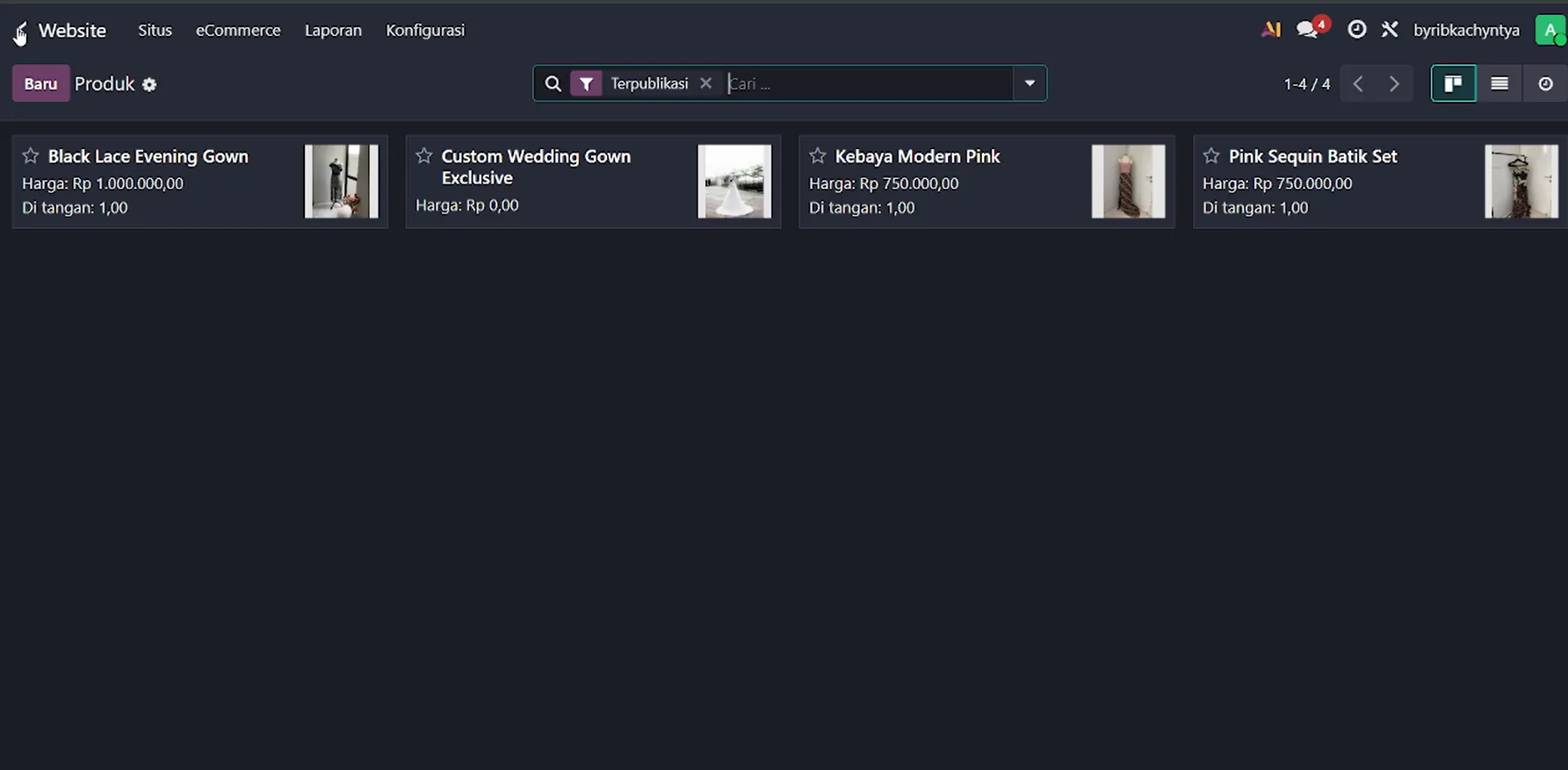Create a new product with Baru
The width and height of the screenshot is (1568, 770).
coord(40,83)
